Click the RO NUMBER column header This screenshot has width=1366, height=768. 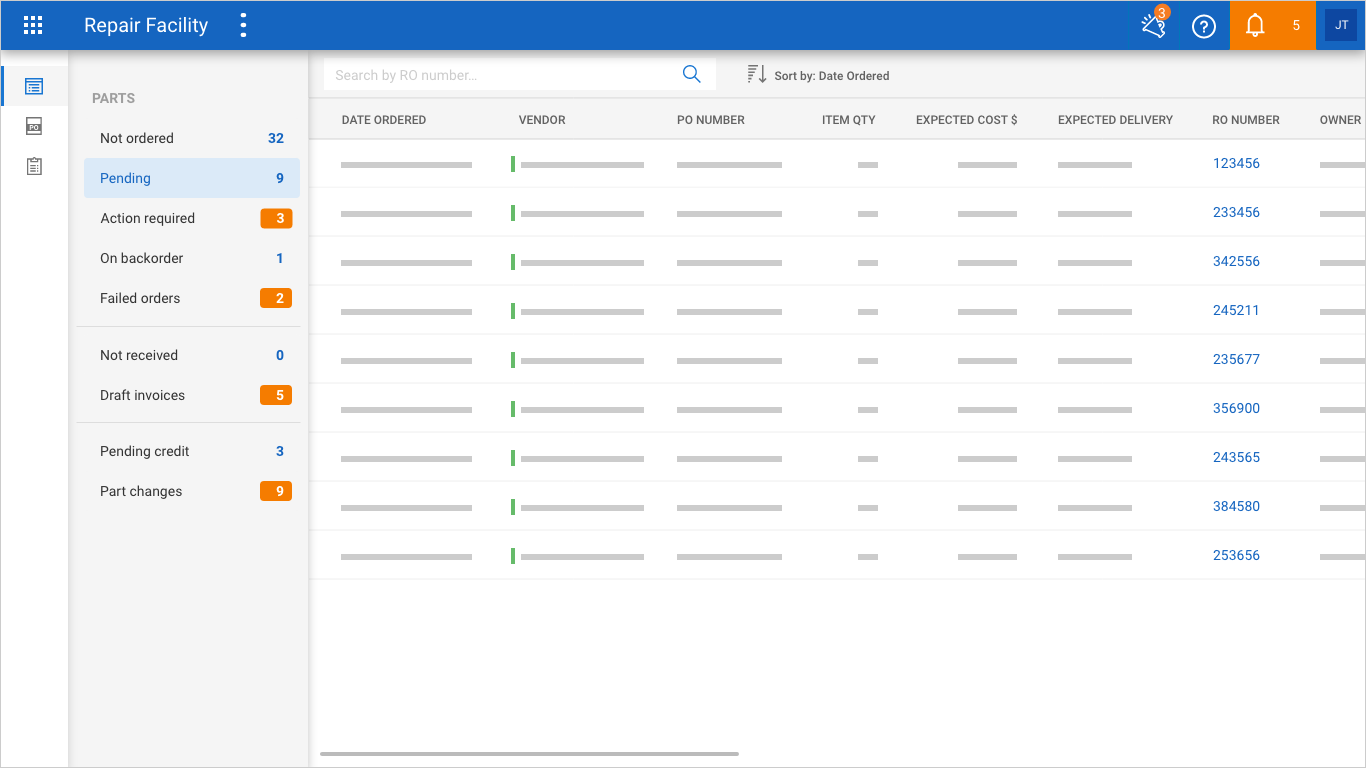1246,120
